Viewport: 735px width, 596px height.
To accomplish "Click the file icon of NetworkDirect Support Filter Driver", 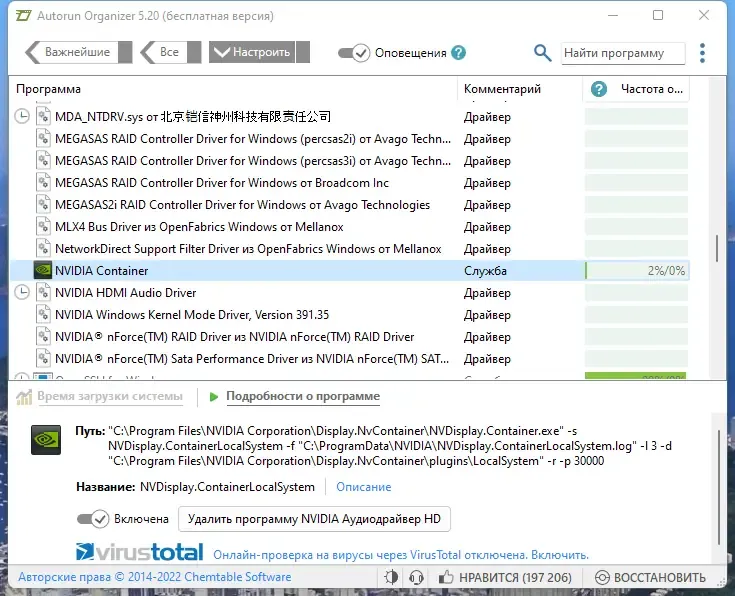I will tap(43, 249).
